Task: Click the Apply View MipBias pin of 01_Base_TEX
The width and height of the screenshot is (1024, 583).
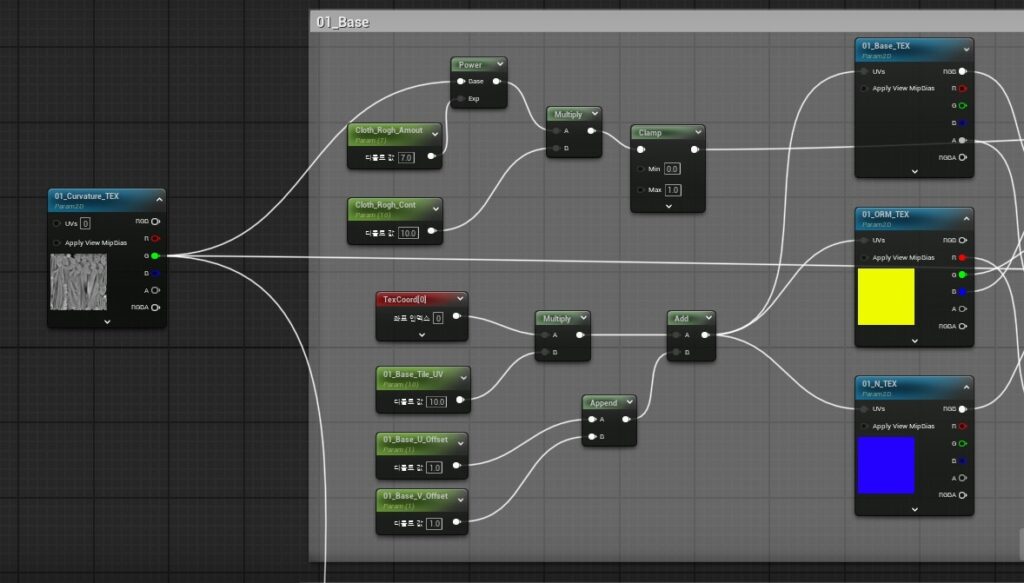Action: click(x=864, y=88)
